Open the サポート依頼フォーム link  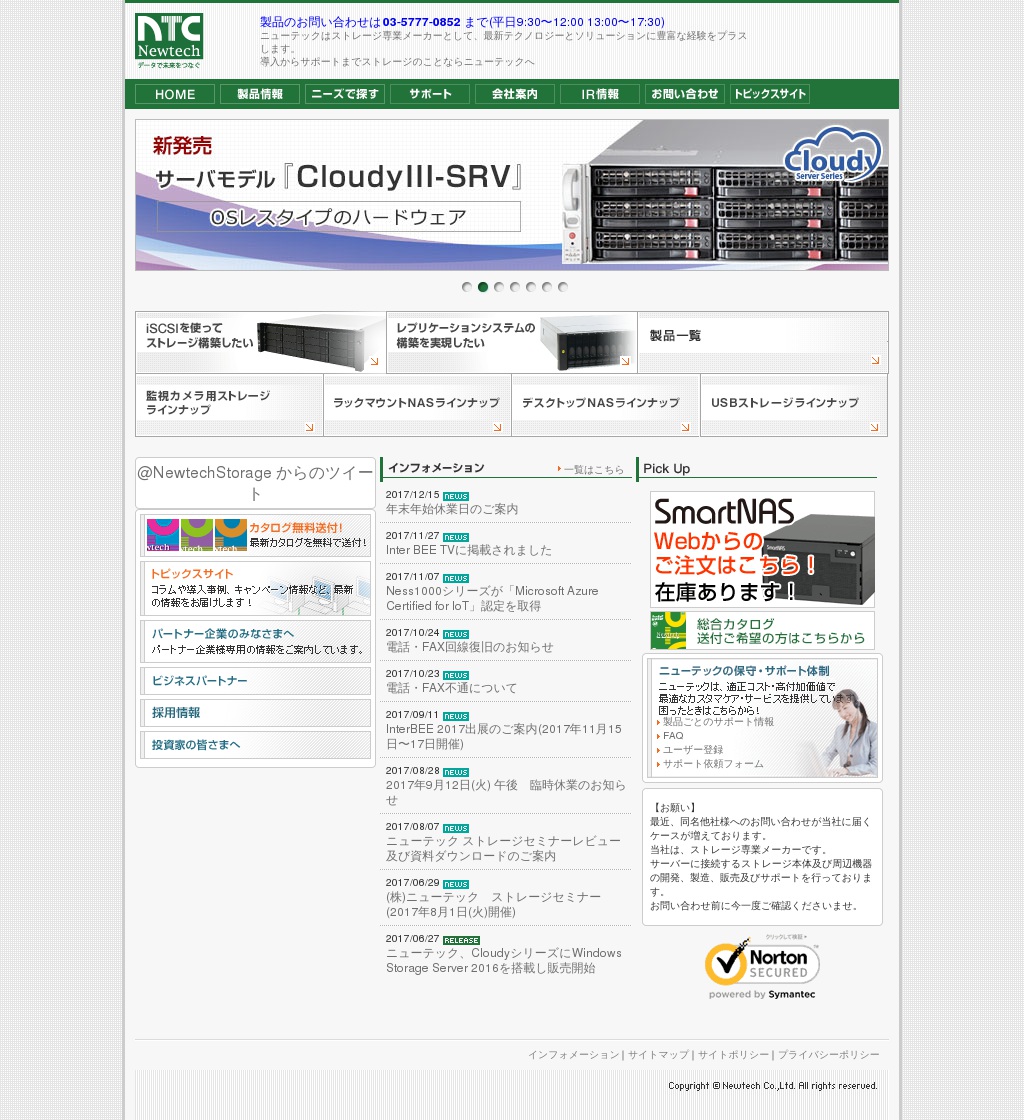[x=713, y=764]
